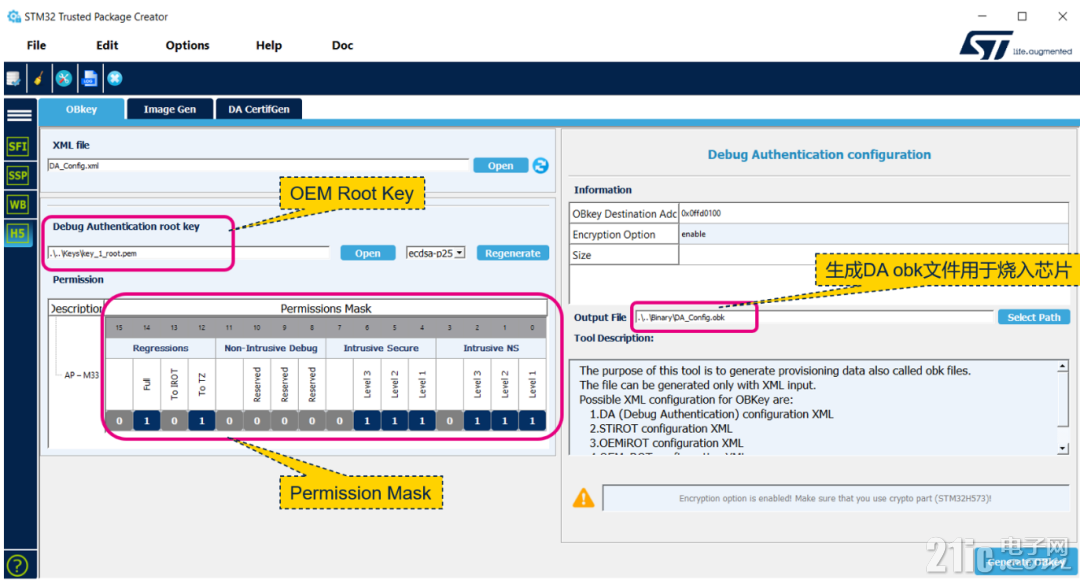This screenshot has width=1080, height=580.
Task: Open the Edit menu
Action: click(107, 45)
